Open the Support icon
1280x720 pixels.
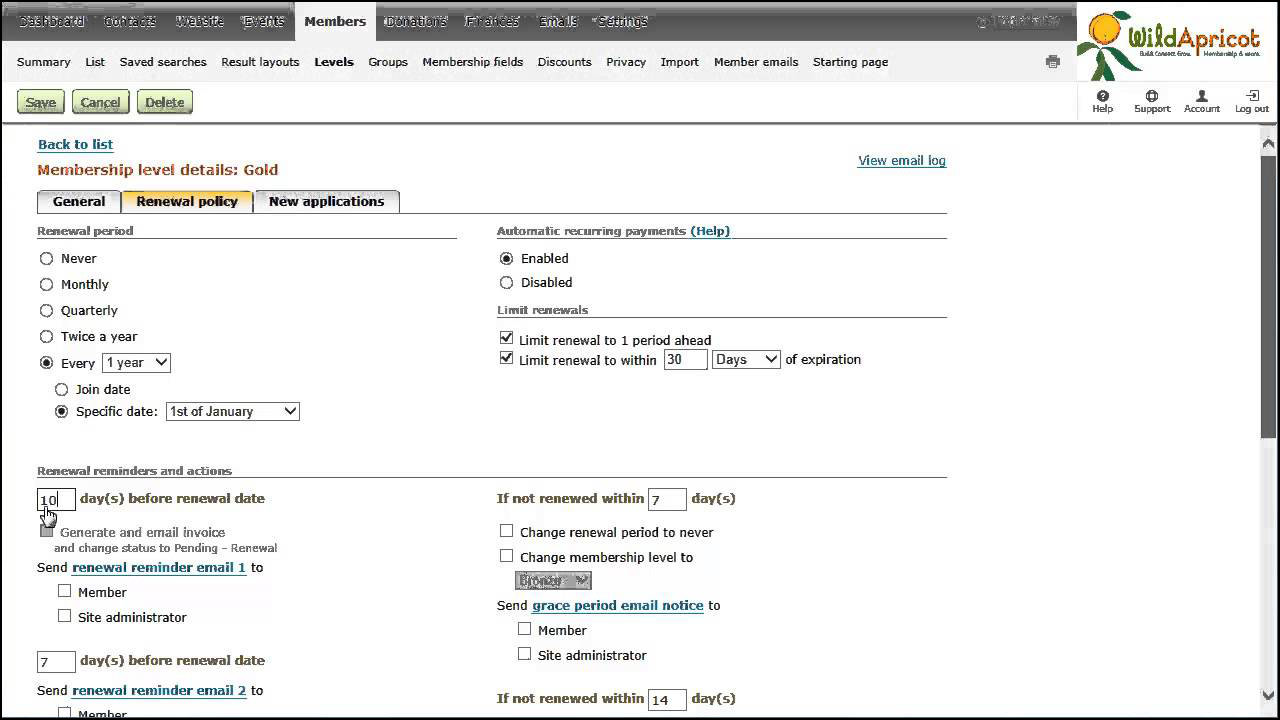(1152, 101)
